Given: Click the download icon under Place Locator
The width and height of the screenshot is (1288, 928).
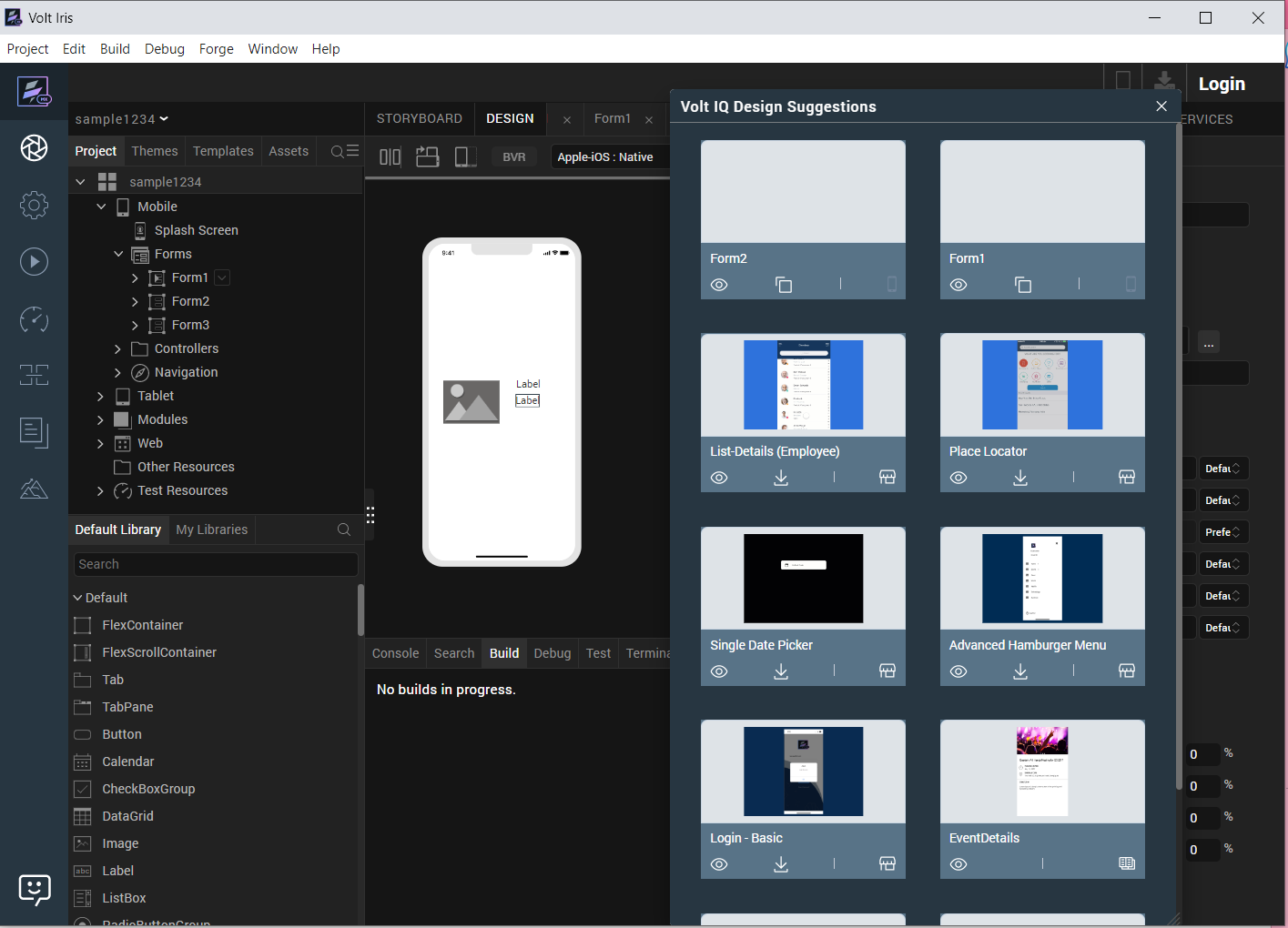Looking at the screenshot, I should pos(1020,478).
